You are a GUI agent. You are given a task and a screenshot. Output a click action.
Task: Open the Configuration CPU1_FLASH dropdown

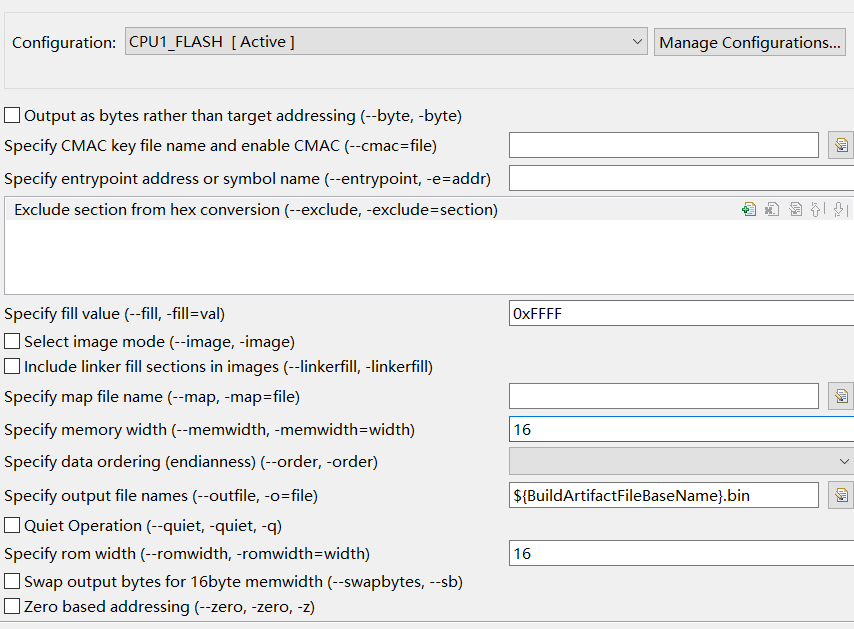pyautogui.click(x=386, y=42)
